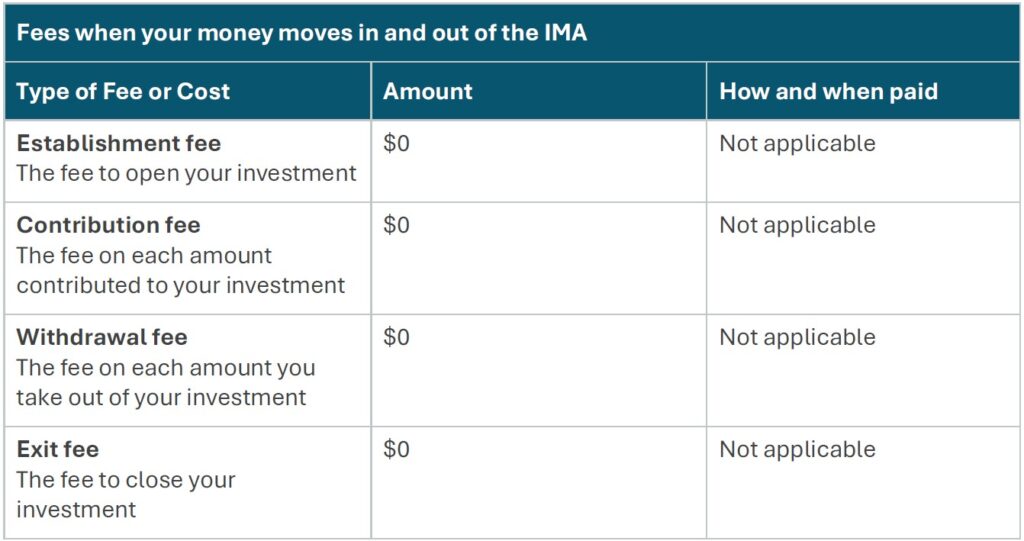Click the $0 amount for Exit fee
Viewport: 1024px width, 541px height.
(396, 449)
